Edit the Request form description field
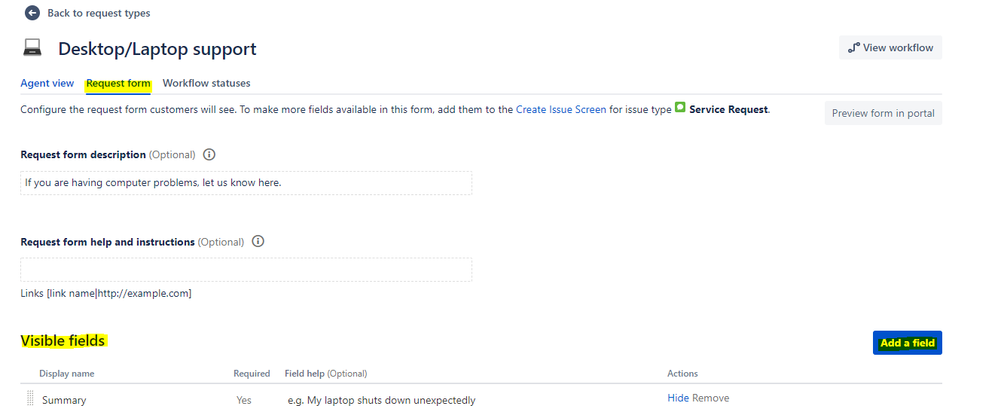Viewport: 998px width, 406px height. [x=246, y=183]
